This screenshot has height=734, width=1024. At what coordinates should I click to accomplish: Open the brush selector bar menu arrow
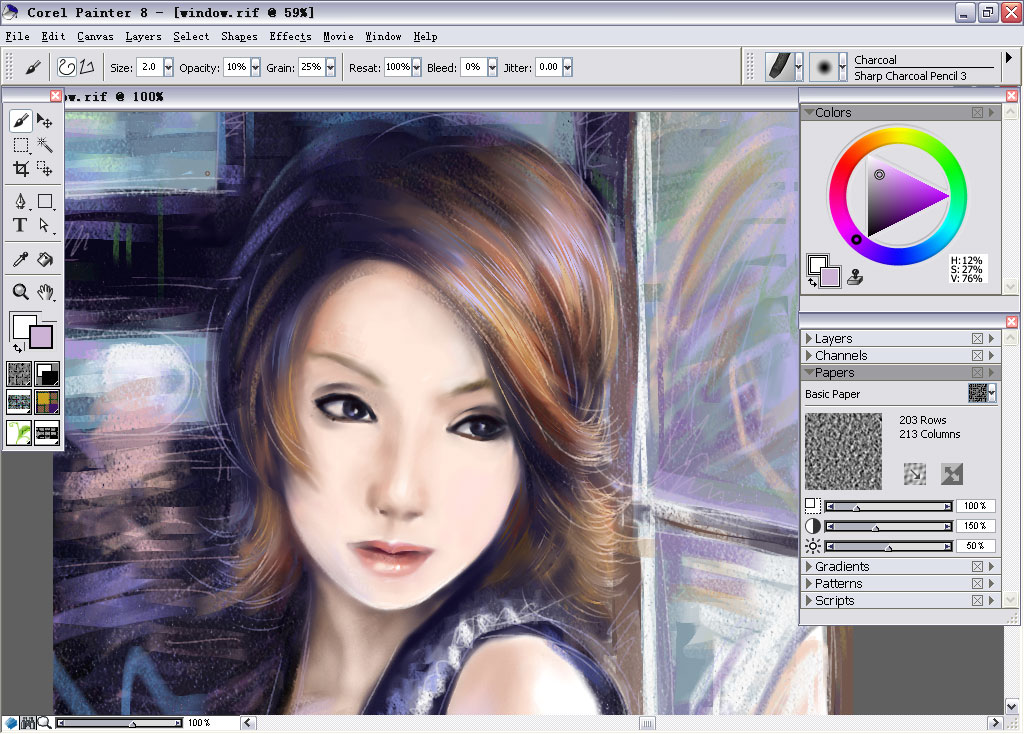[x=1008, y=58]
